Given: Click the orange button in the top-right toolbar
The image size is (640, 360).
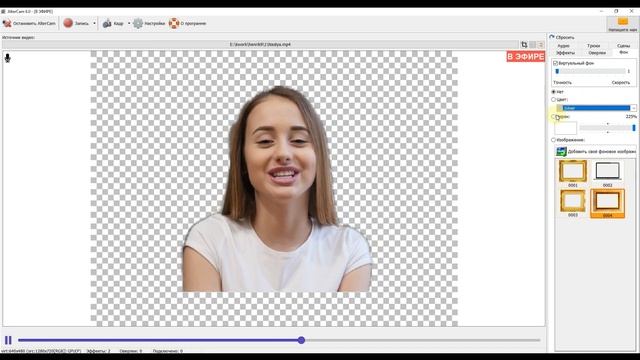Looking at the screenshot, I should click(x=622, y=24).
